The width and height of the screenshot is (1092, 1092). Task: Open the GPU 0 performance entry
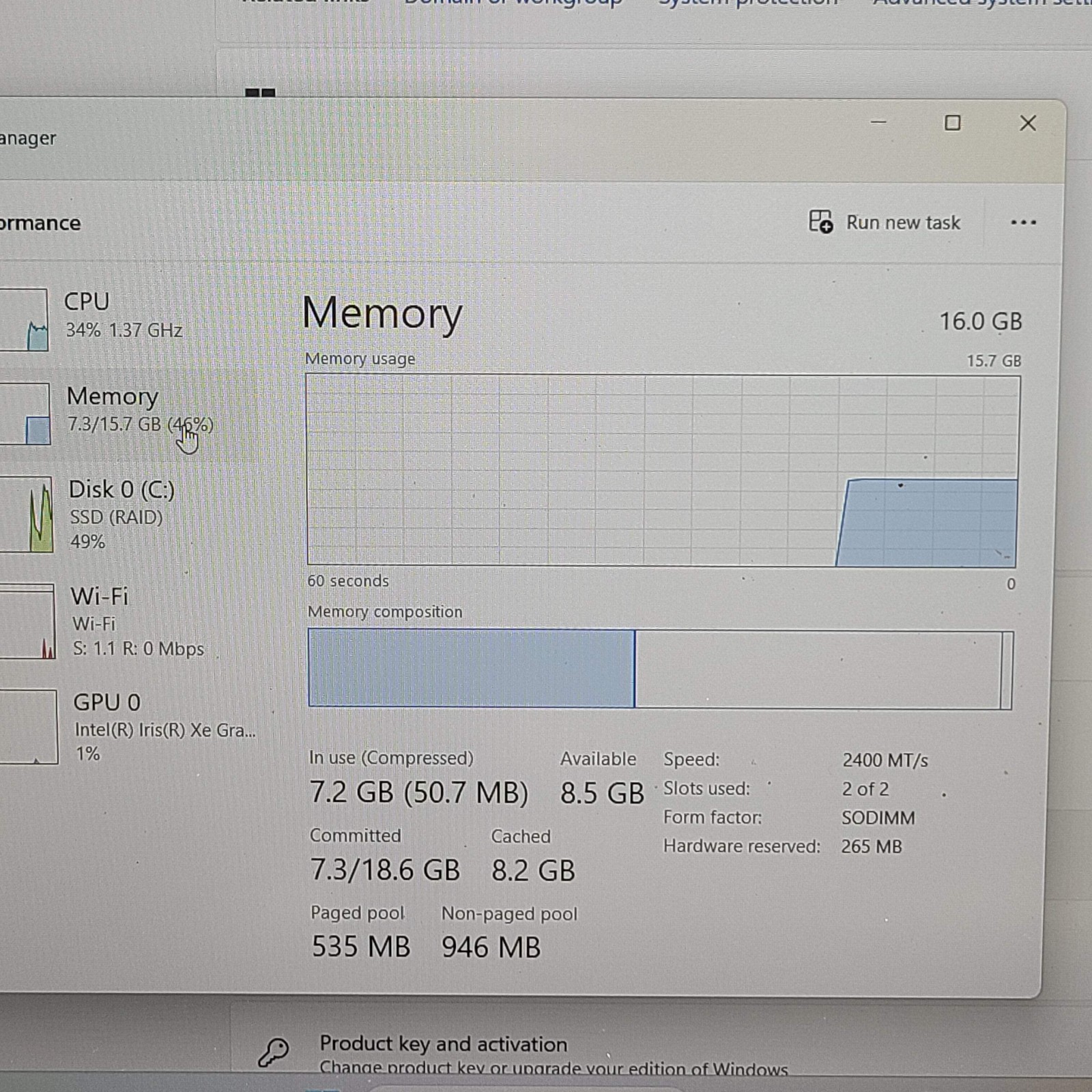(x=130, y=727)
